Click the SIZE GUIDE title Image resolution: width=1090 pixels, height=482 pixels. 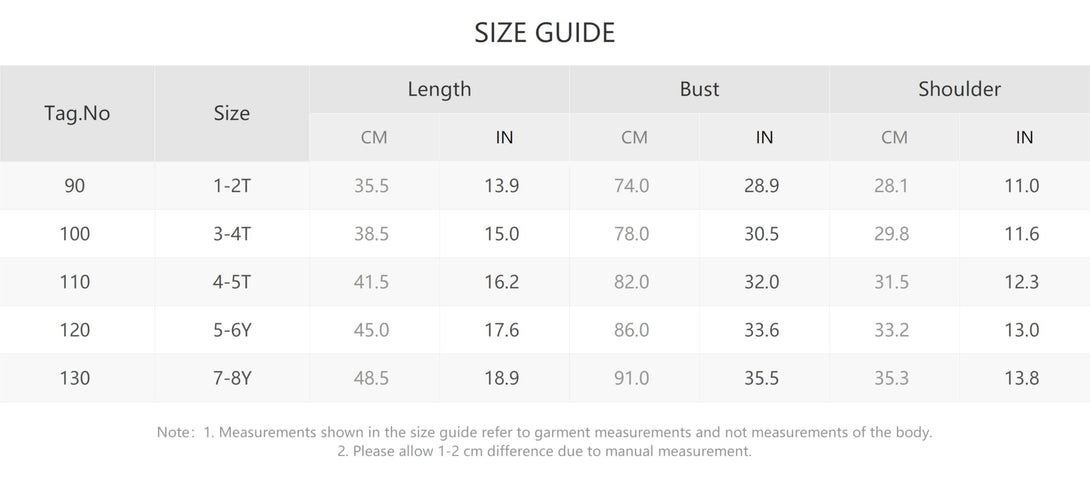tap(544, 33)
